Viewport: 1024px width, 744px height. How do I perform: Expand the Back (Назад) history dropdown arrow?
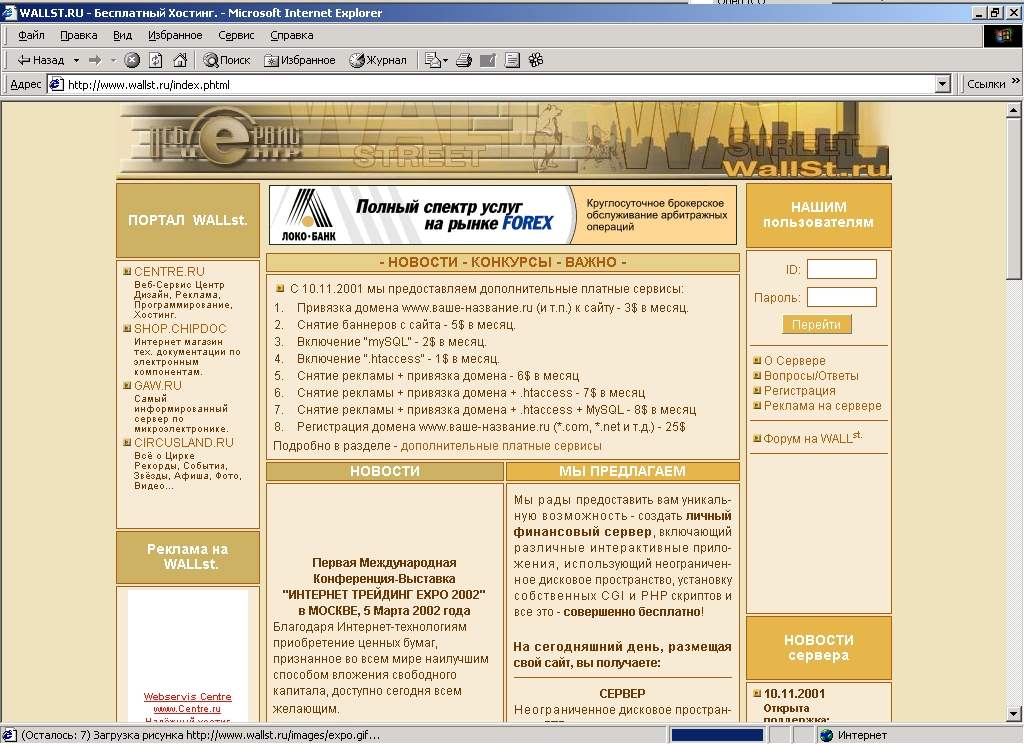76,60
